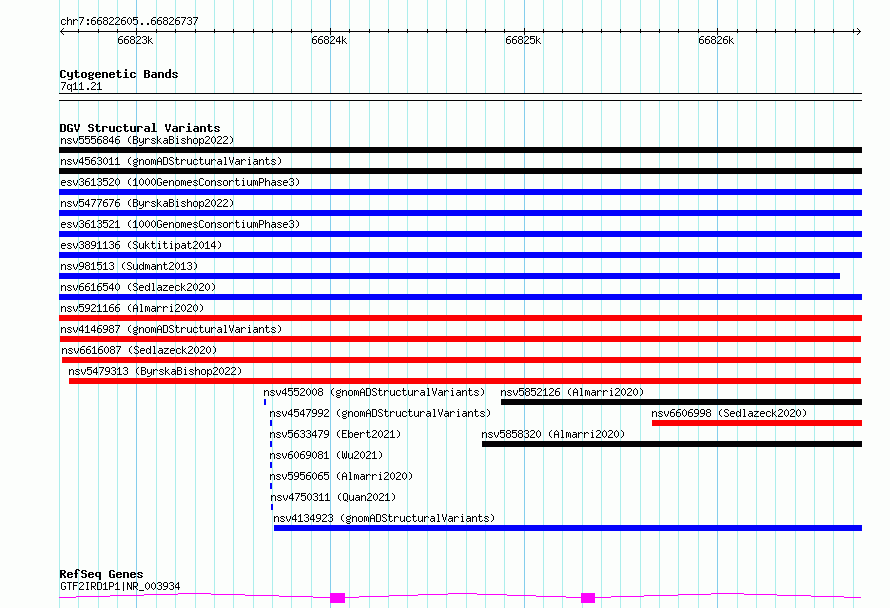Viewport: 890px width, 608px height.
Task: Open nsv5479313 (ByrskaBishop2022) label
Action: (x=155, y=371)
